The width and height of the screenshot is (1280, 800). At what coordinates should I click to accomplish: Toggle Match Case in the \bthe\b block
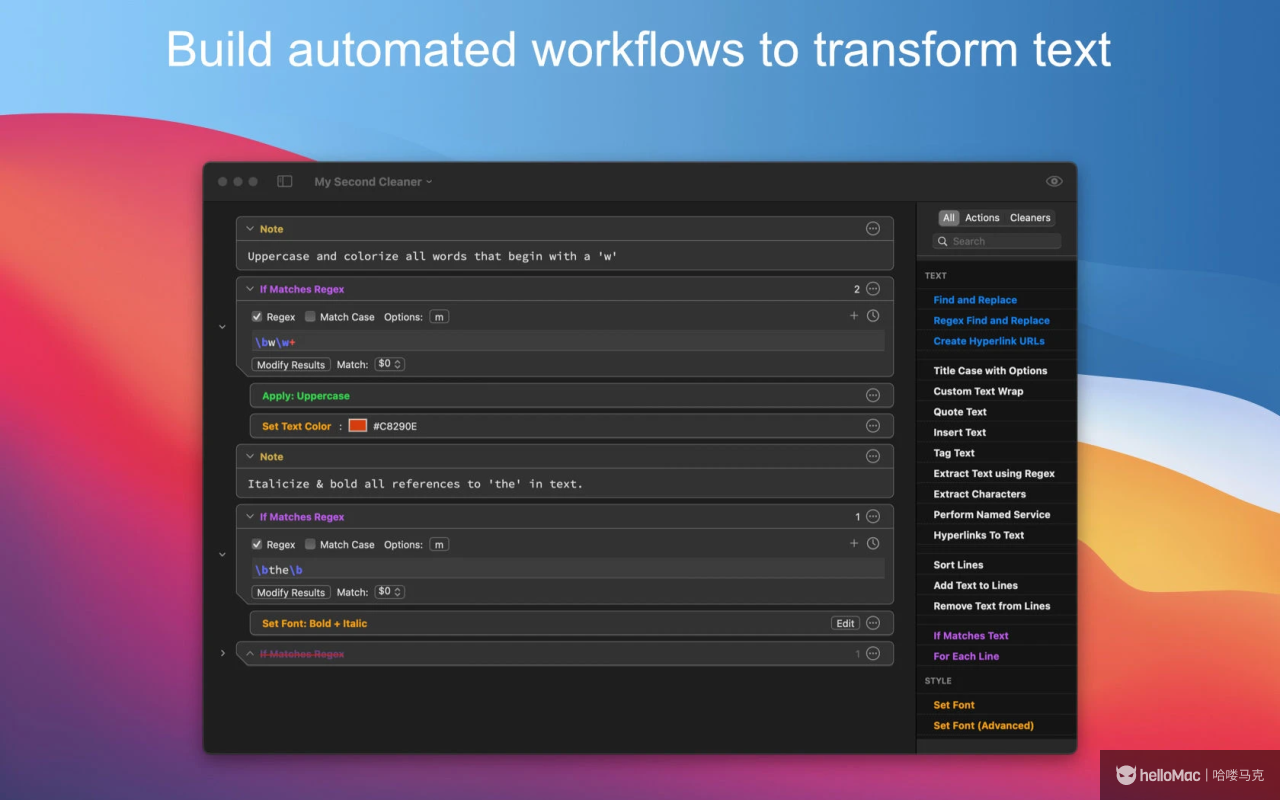click(x=310, y=544)
